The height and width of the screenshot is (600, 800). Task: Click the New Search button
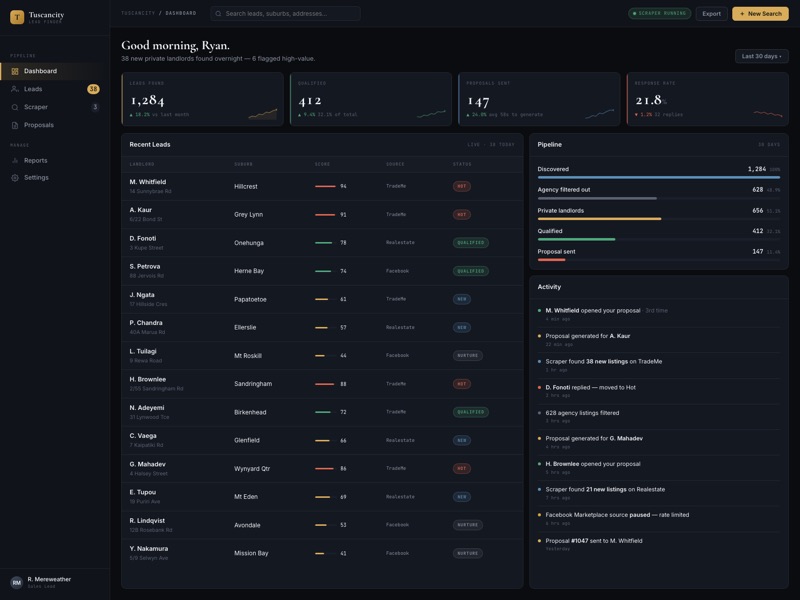click(x=760, y=14)
